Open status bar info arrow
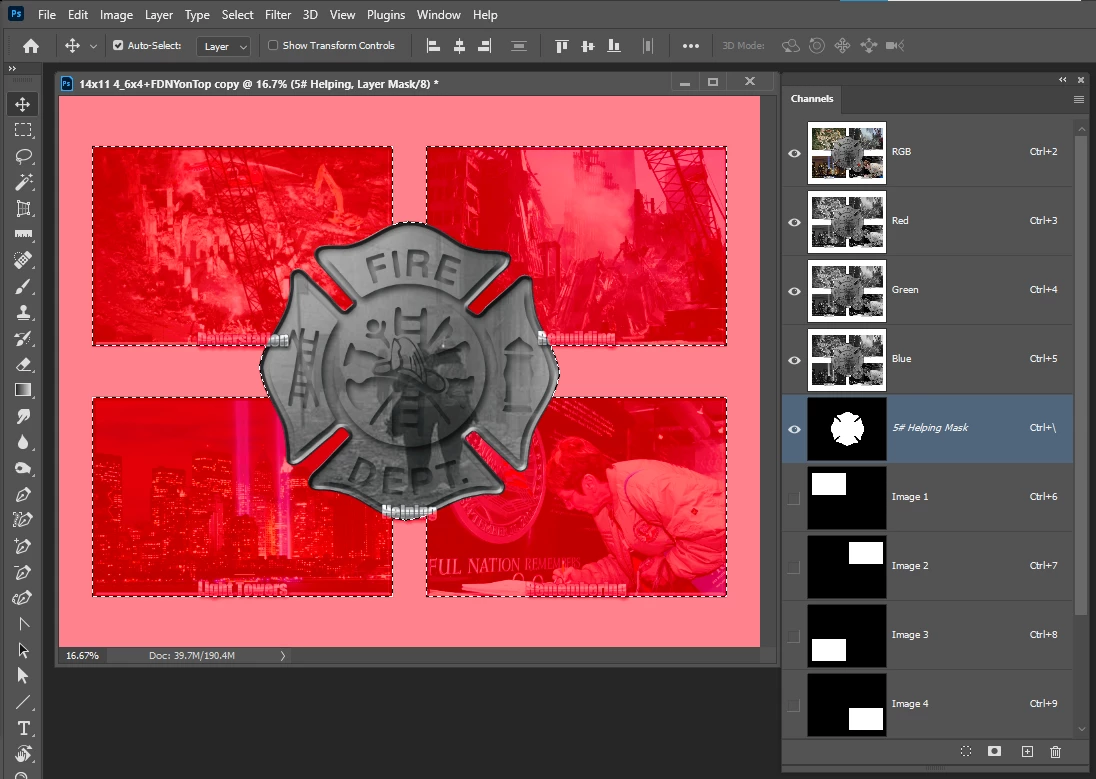The height and width of the screenshot is (779, 1096). coord(282,656)
